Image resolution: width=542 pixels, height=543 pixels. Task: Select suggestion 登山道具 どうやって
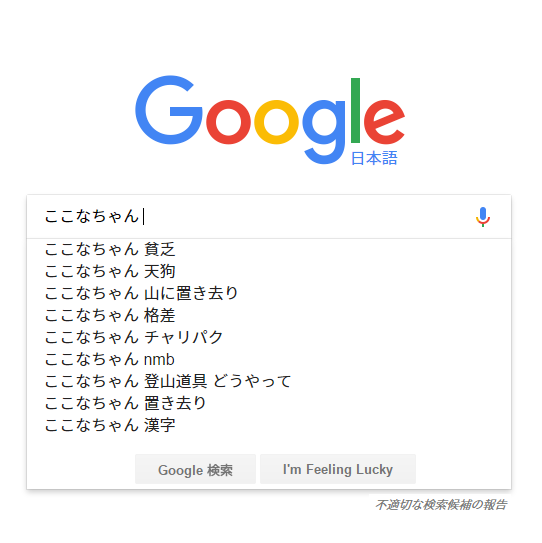pyautogui.click(x=269, y=381)
